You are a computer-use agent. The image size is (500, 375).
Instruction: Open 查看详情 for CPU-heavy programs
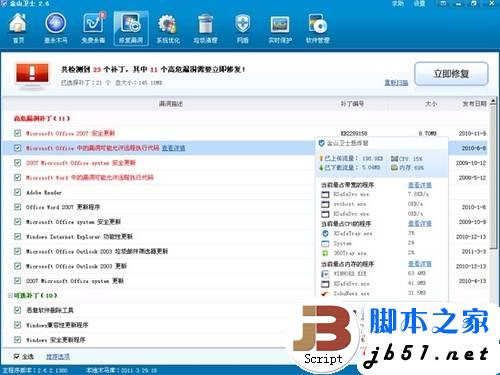pos(420,223)
